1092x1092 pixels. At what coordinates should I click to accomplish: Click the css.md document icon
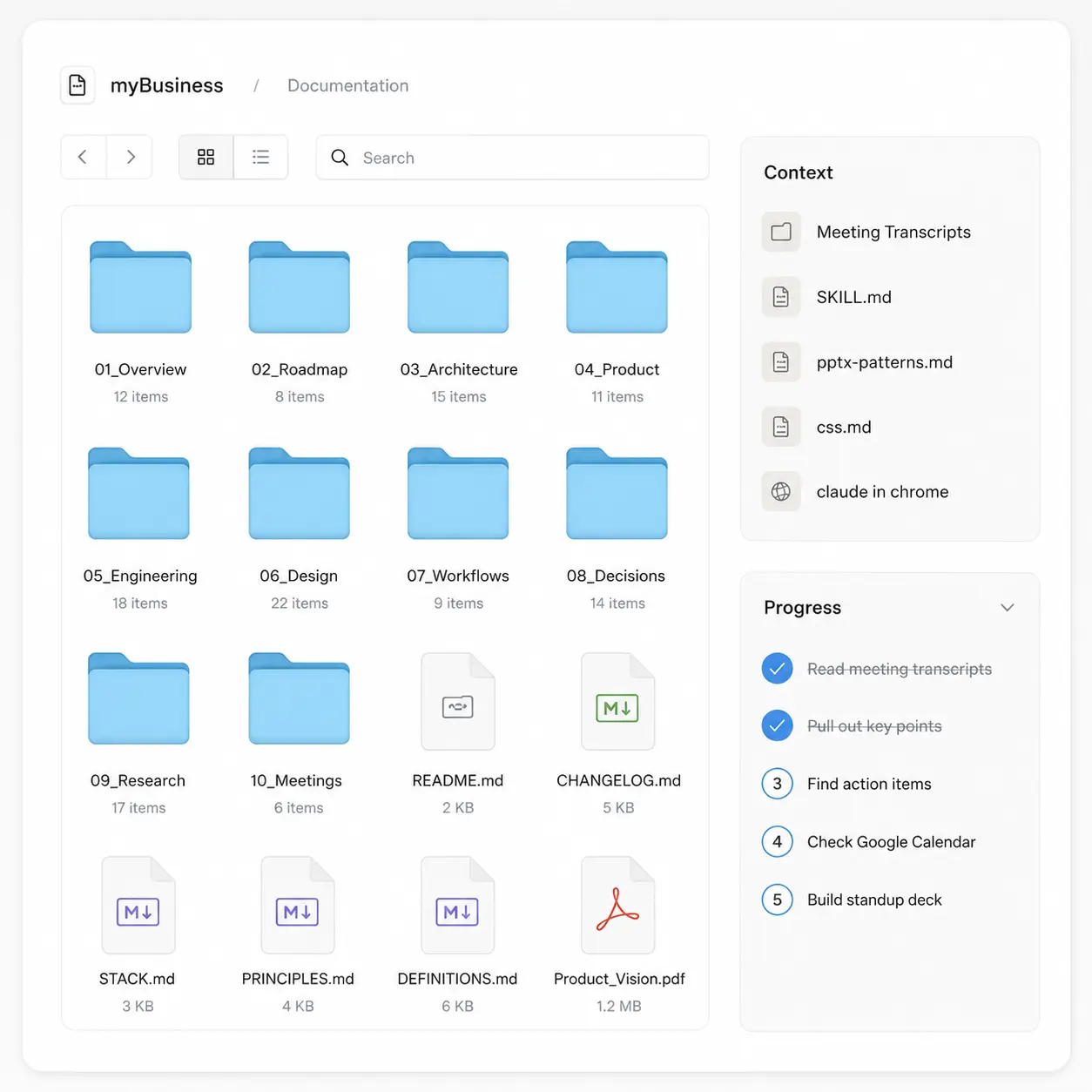coord(781,427)
